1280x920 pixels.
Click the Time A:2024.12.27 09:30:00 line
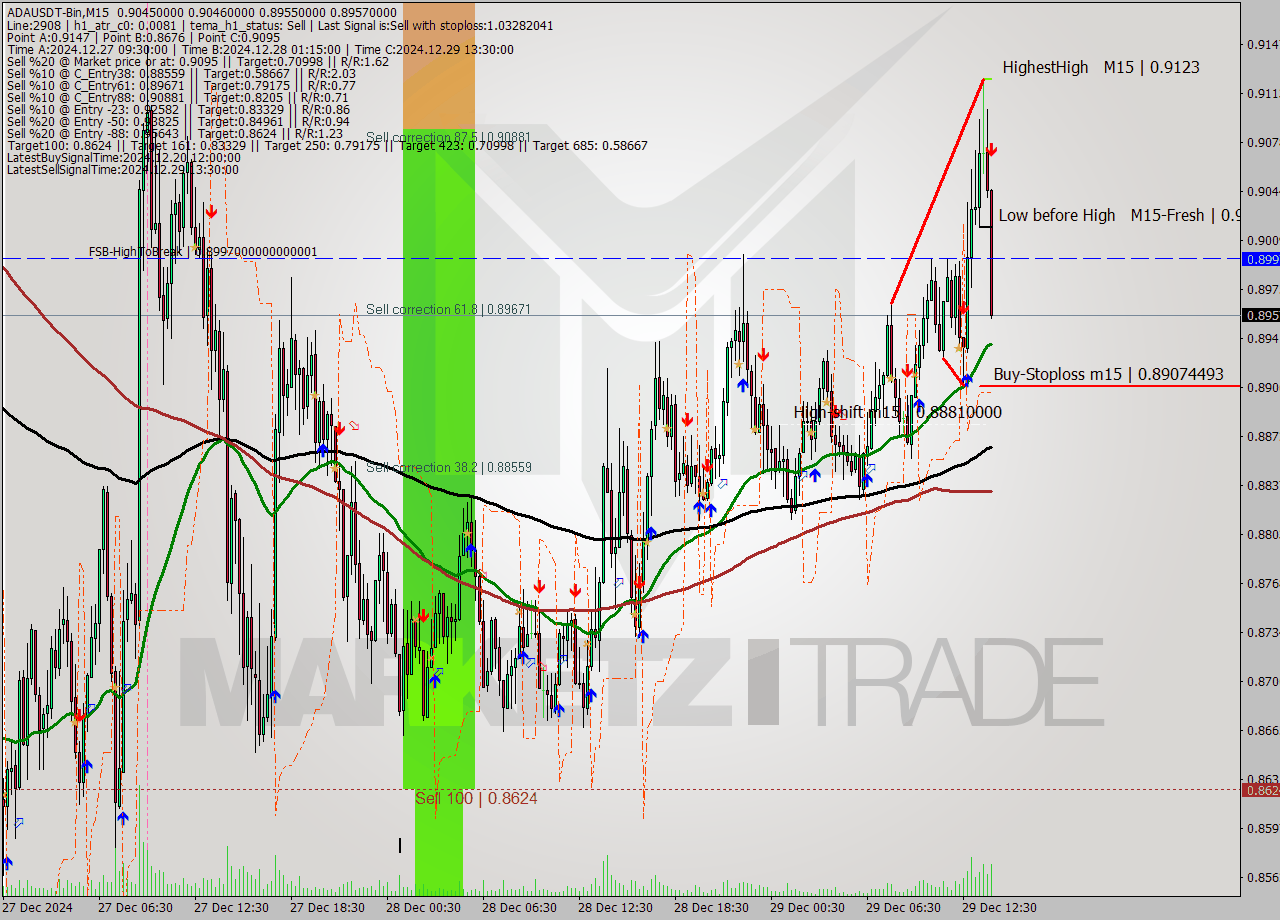[x=260, y=49]
